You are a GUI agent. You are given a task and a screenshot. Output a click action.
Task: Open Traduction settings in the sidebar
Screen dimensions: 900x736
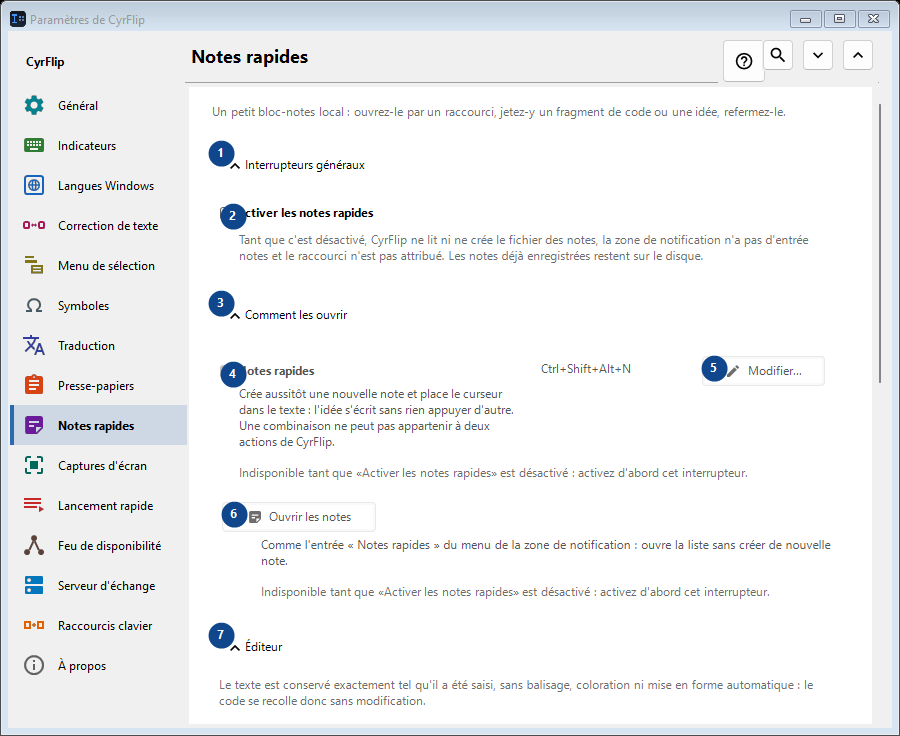(x=99, y=346)
